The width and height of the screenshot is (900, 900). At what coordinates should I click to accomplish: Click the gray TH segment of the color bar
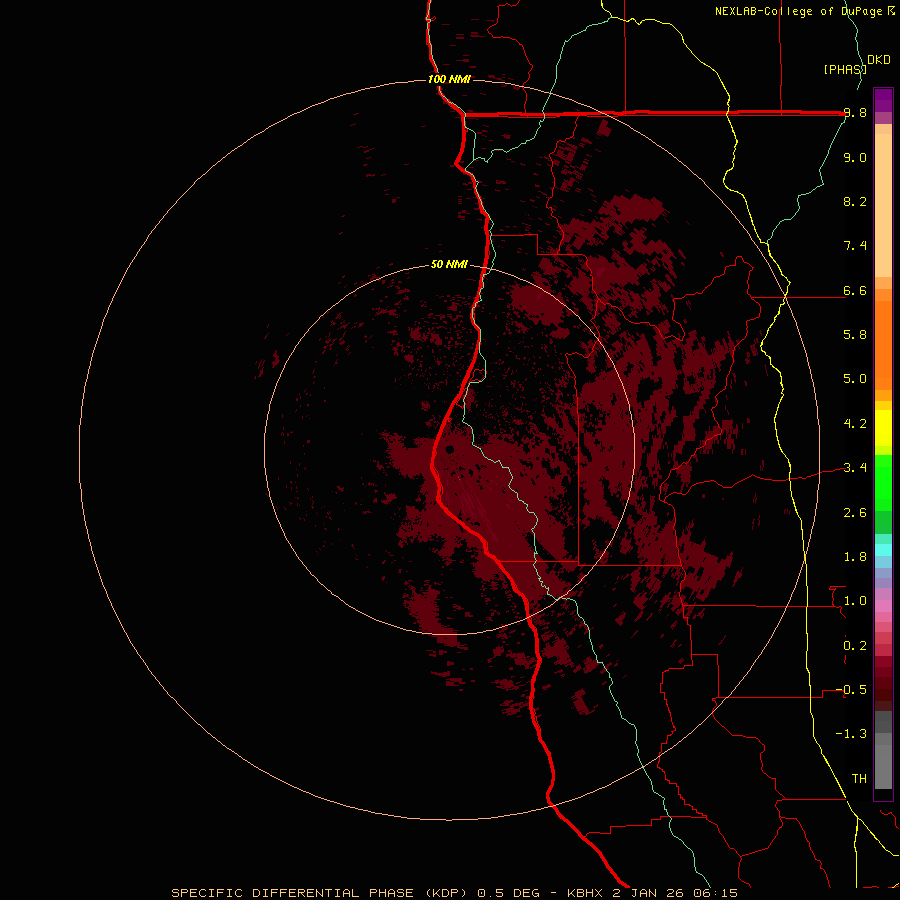click(x=883, y=766)
